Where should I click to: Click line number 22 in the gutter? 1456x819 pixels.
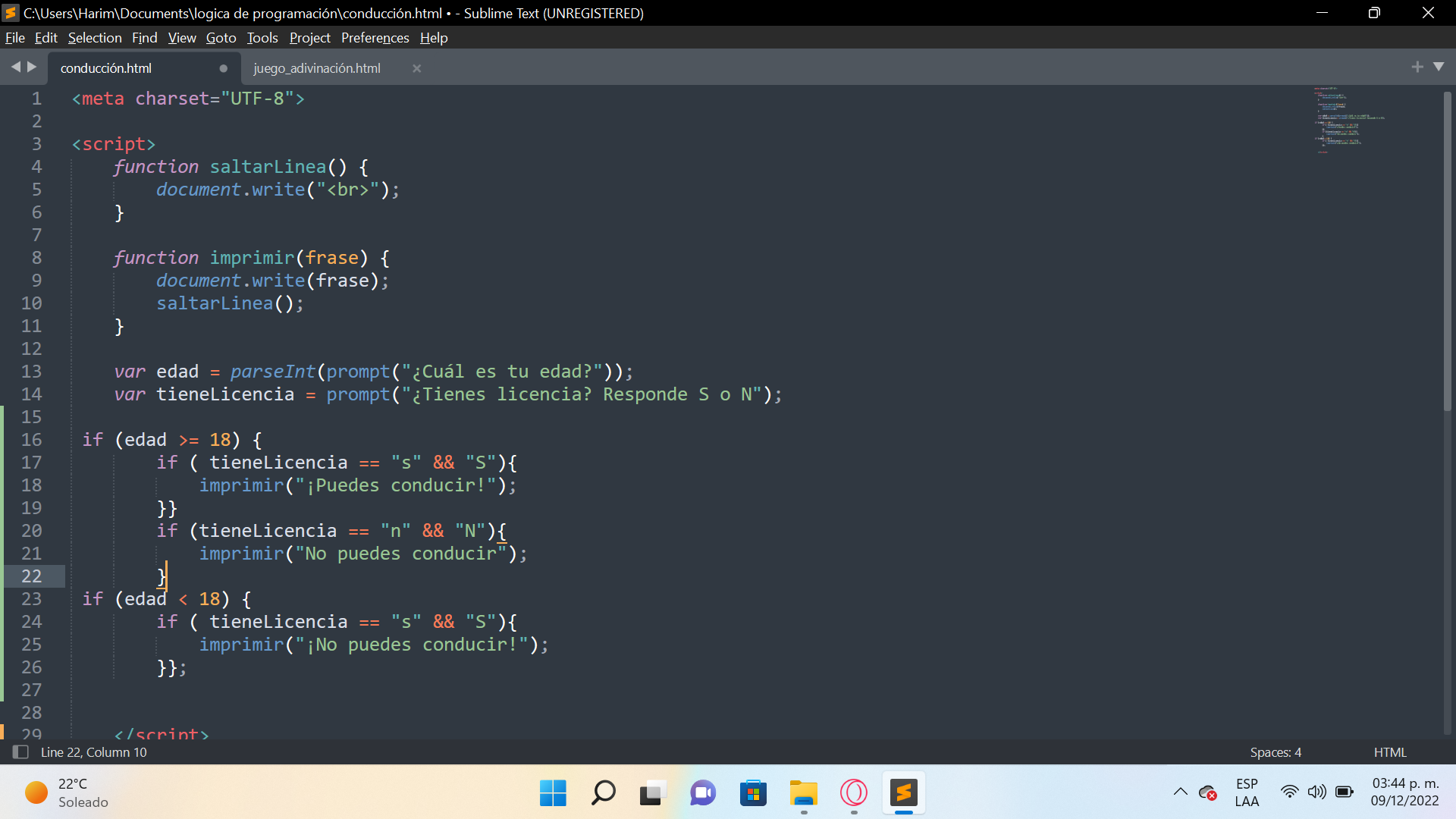pyautogui.click(x=31, y=576)
